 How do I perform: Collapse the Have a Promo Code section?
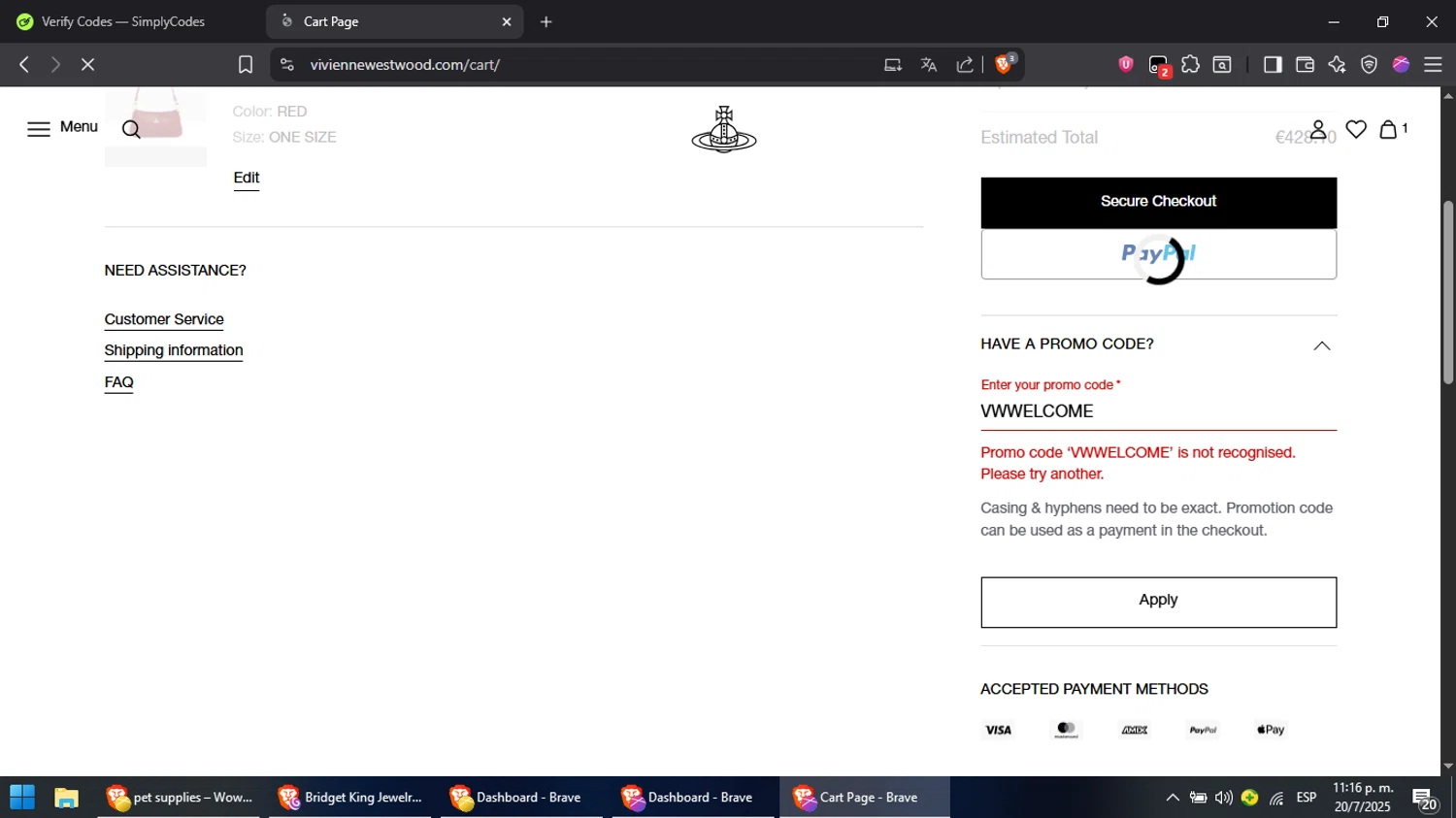click(x=1321, y=345)
